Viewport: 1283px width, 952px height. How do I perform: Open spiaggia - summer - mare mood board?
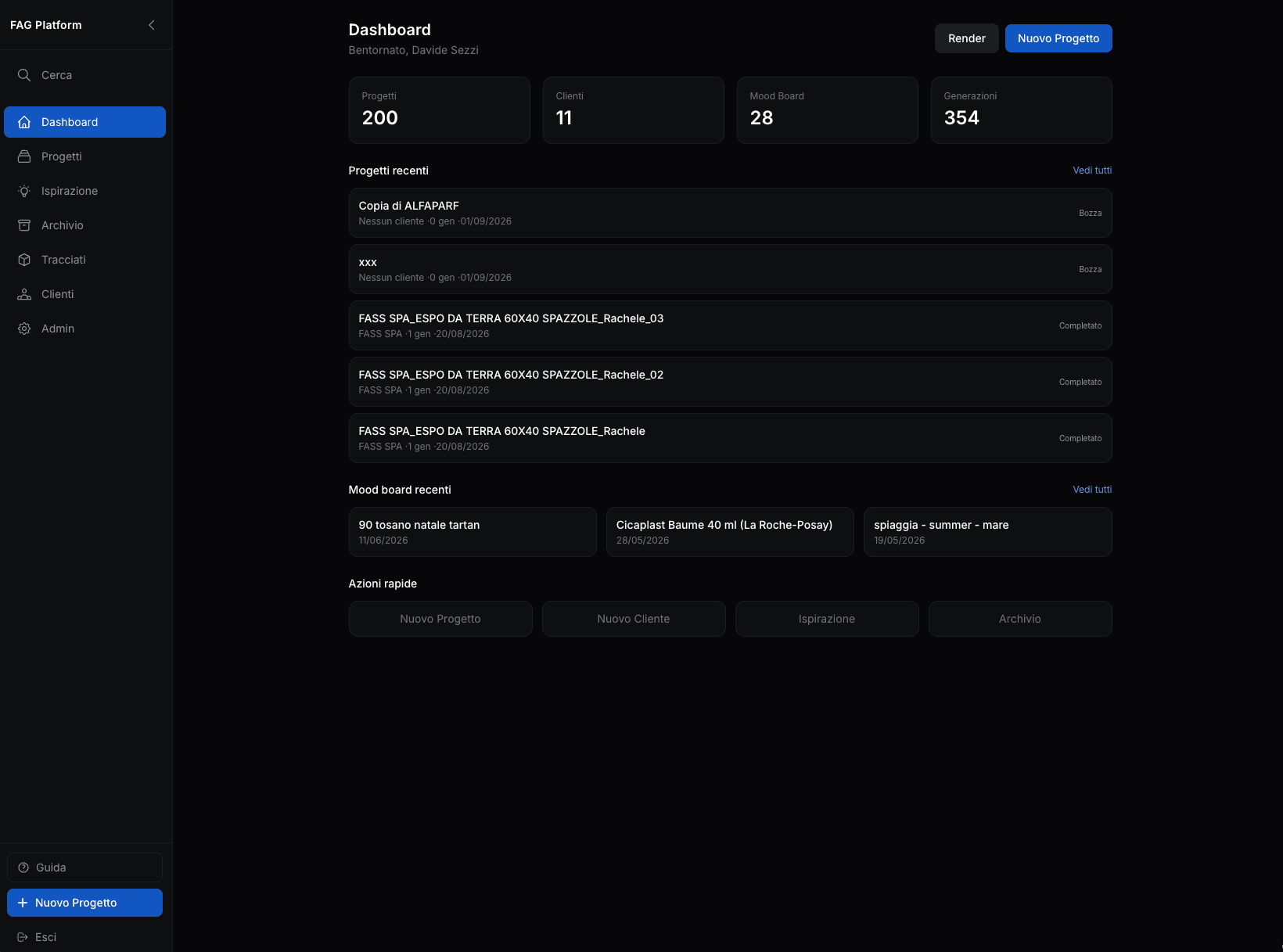[x=988, y=532]
